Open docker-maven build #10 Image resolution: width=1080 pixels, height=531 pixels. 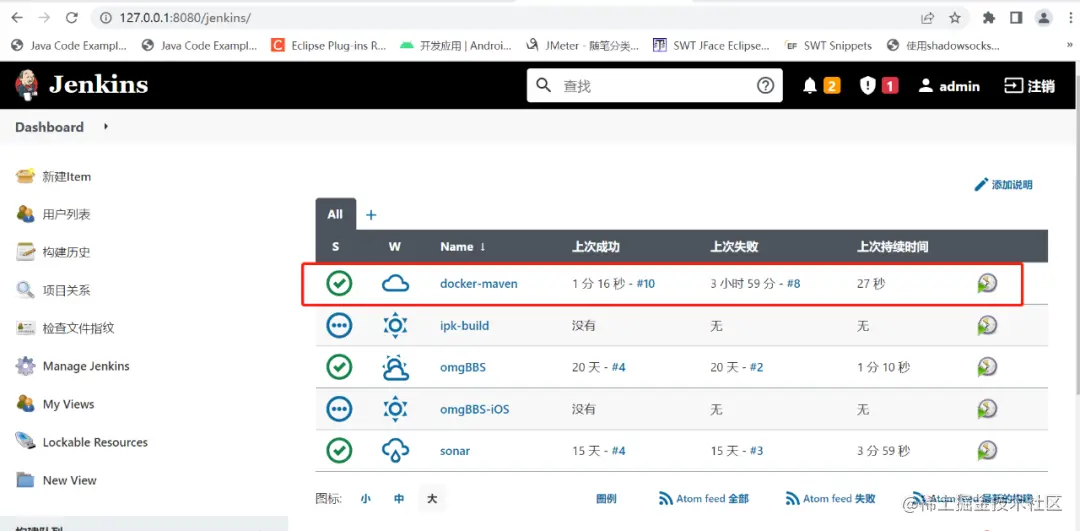[x=645, y=283]
